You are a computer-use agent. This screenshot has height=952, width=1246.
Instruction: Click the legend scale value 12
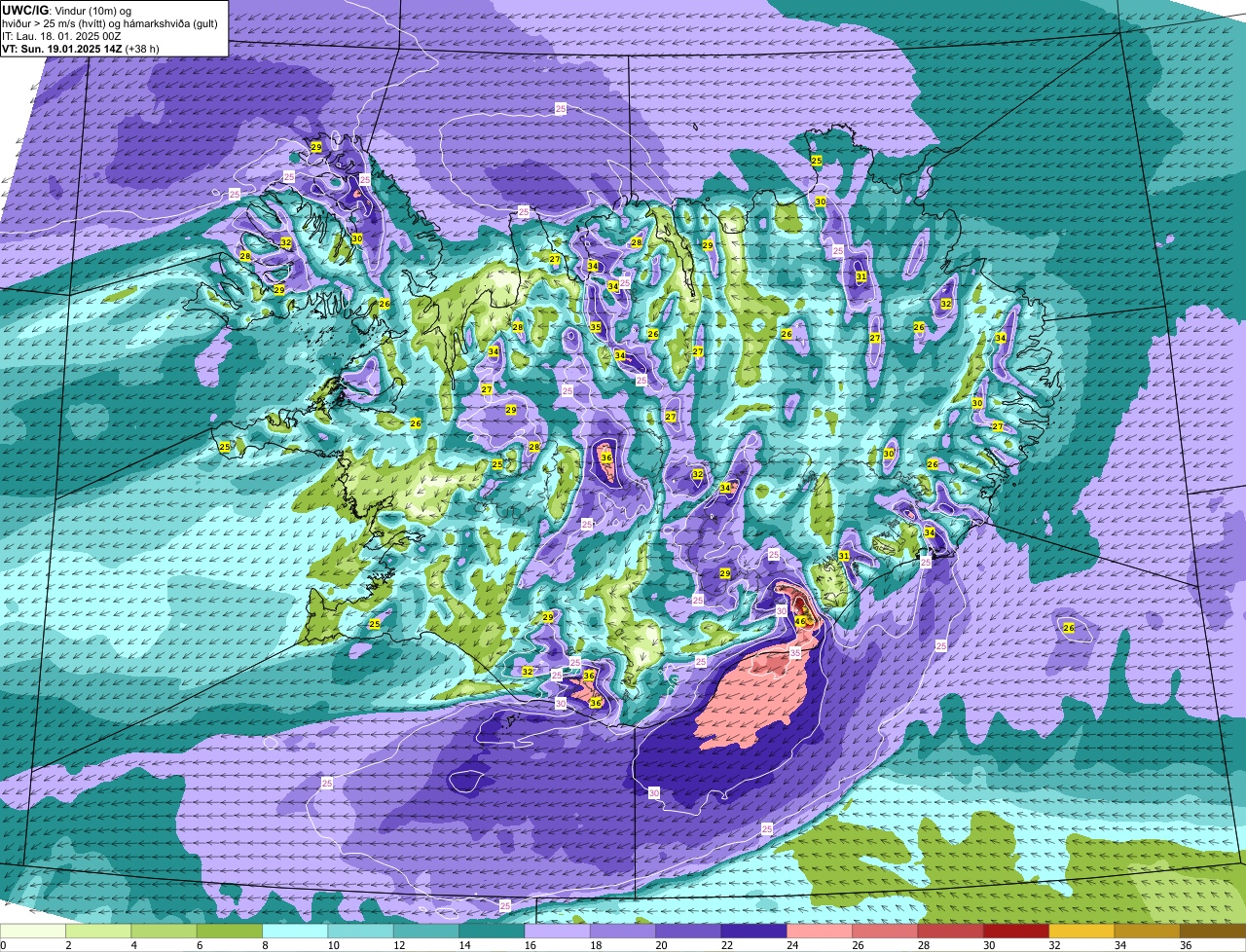[x=398, y=945]
